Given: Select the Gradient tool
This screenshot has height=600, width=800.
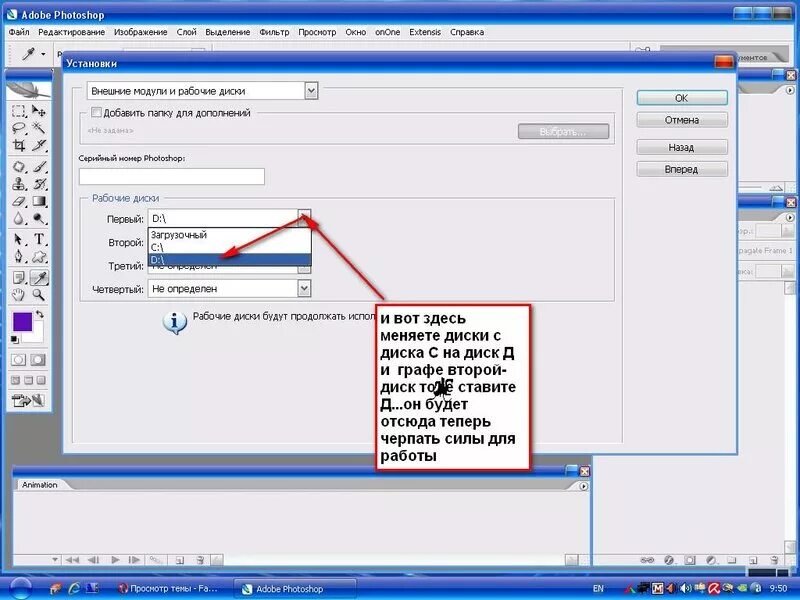Looking at the screenshot, I should (x=39, y=202).
